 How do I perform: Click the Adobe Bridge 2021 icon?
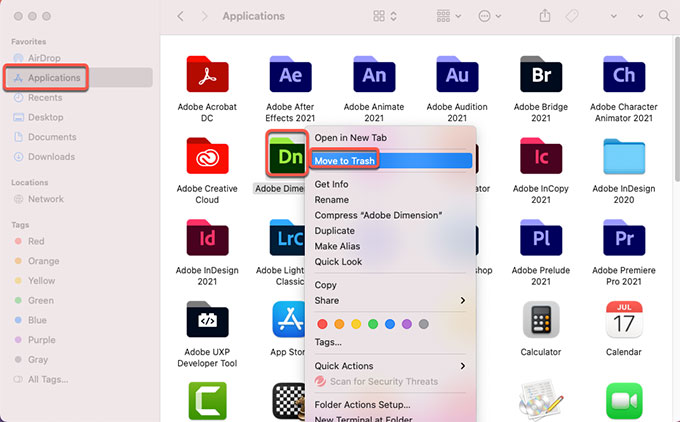[x=540, y=74]
